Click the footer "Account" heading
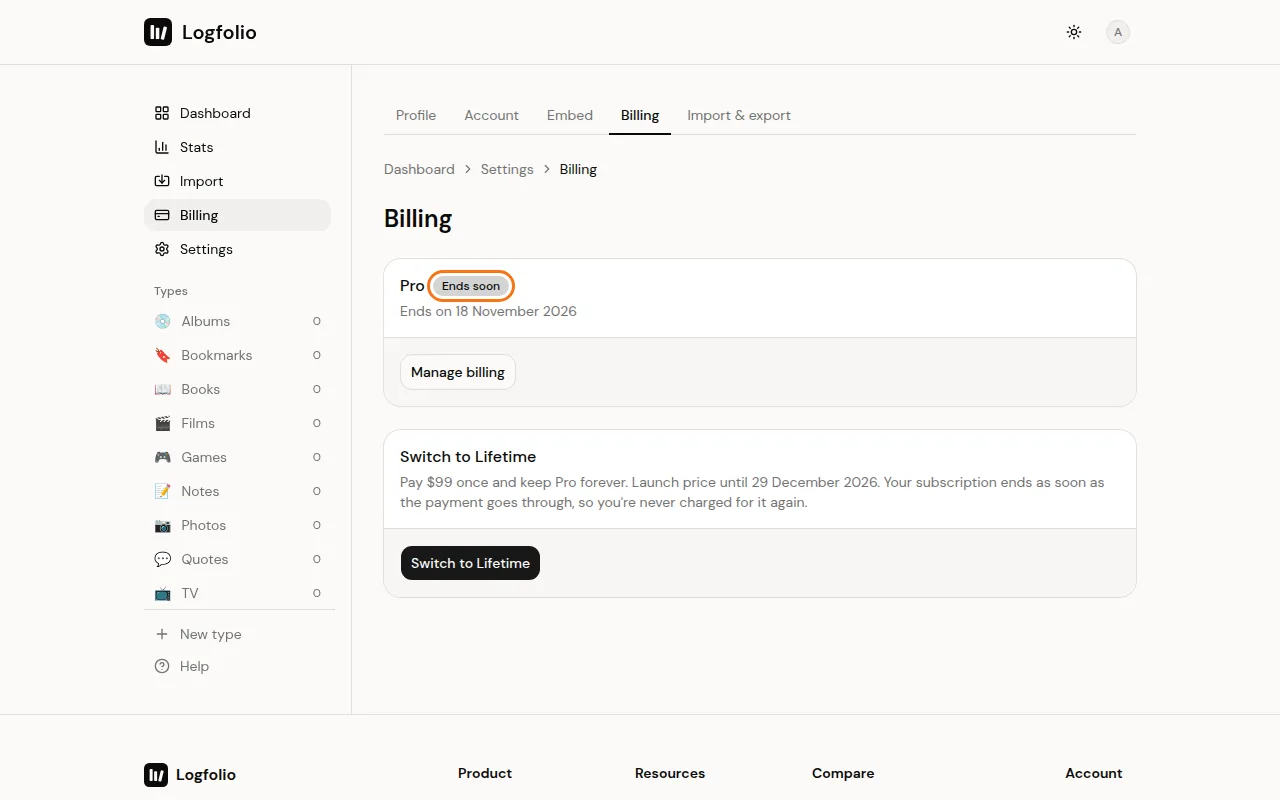The image size is (1280, 800). [x=1094, y=773]
